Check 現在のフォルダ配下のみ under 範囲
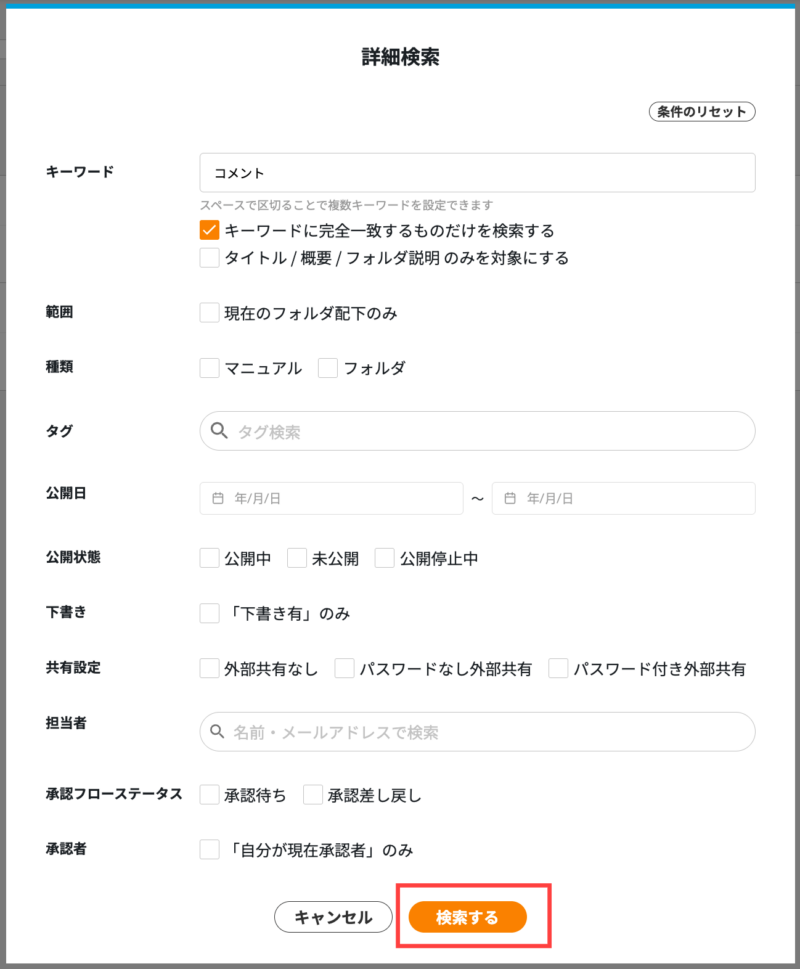 [x=208, y=312]
